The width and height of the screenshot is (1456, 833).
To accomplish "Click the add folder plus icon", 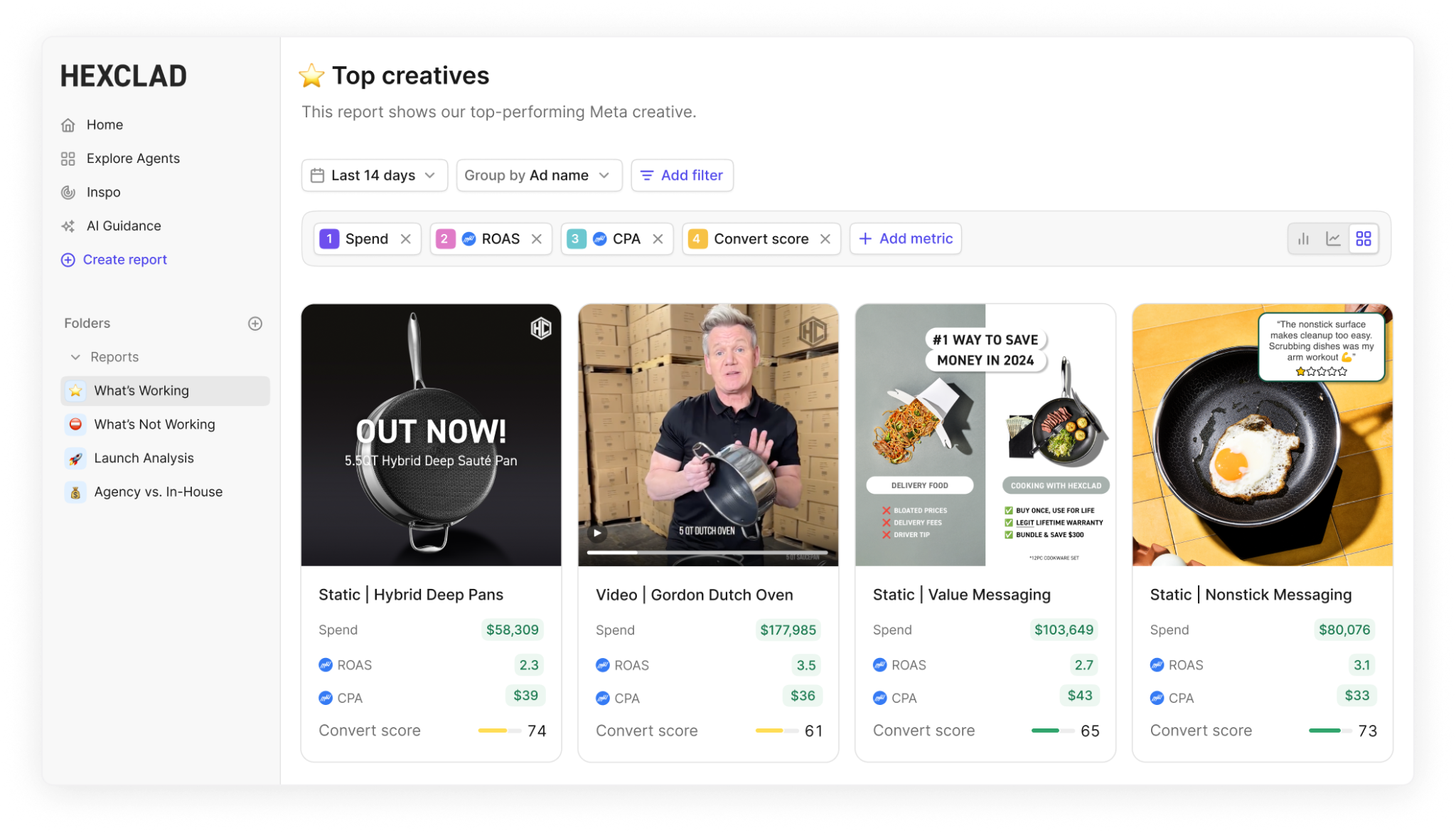I will pyautogui.click(x=255, y=324).
